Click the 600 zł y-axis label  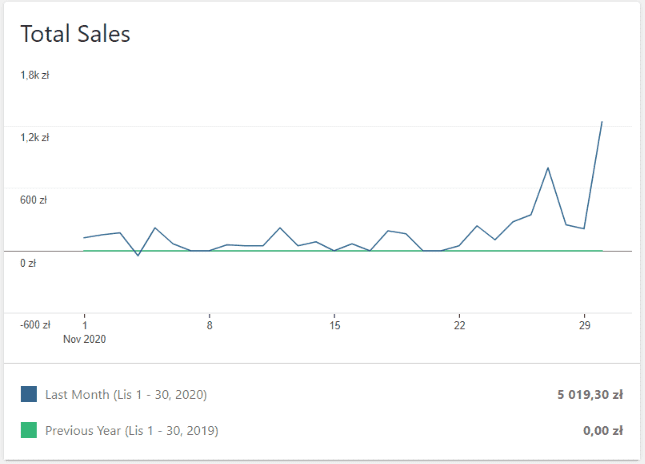tap(33, 200)
